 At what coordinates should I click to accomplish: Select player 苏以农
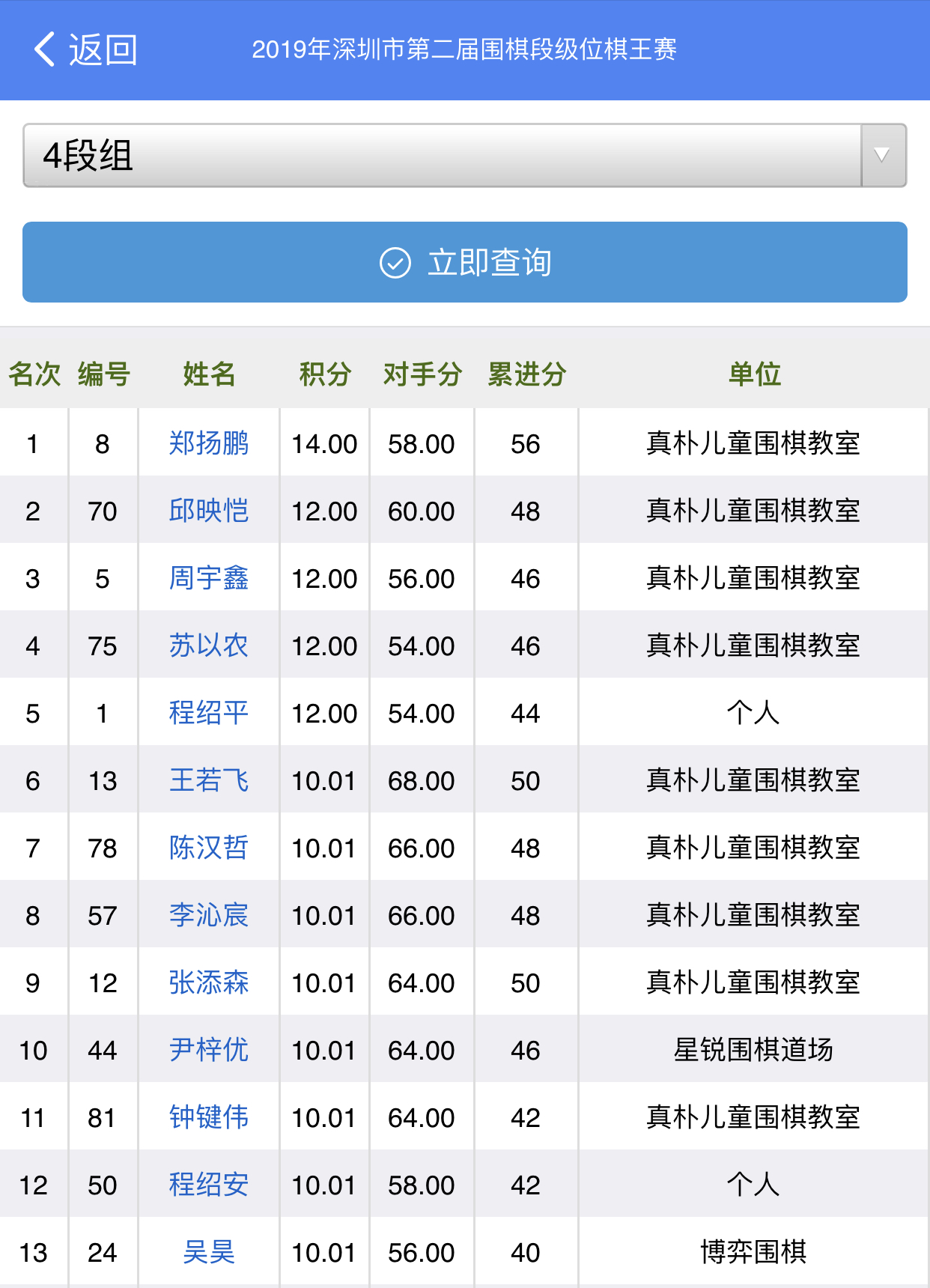click(209, 646)
